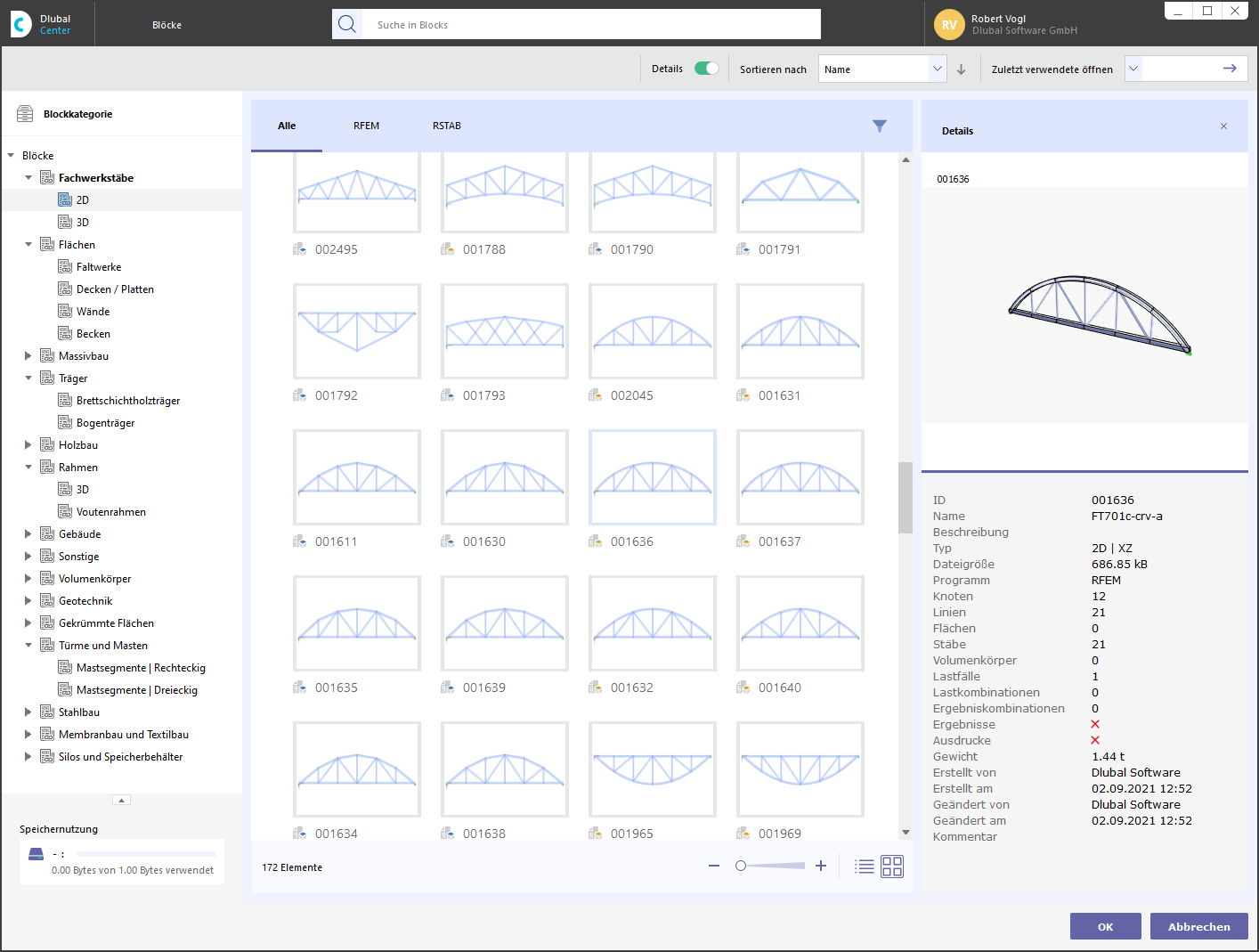The height and width of the screenshot is (952, 1259).
Task: Close the Details panel
Action: 1224,126
